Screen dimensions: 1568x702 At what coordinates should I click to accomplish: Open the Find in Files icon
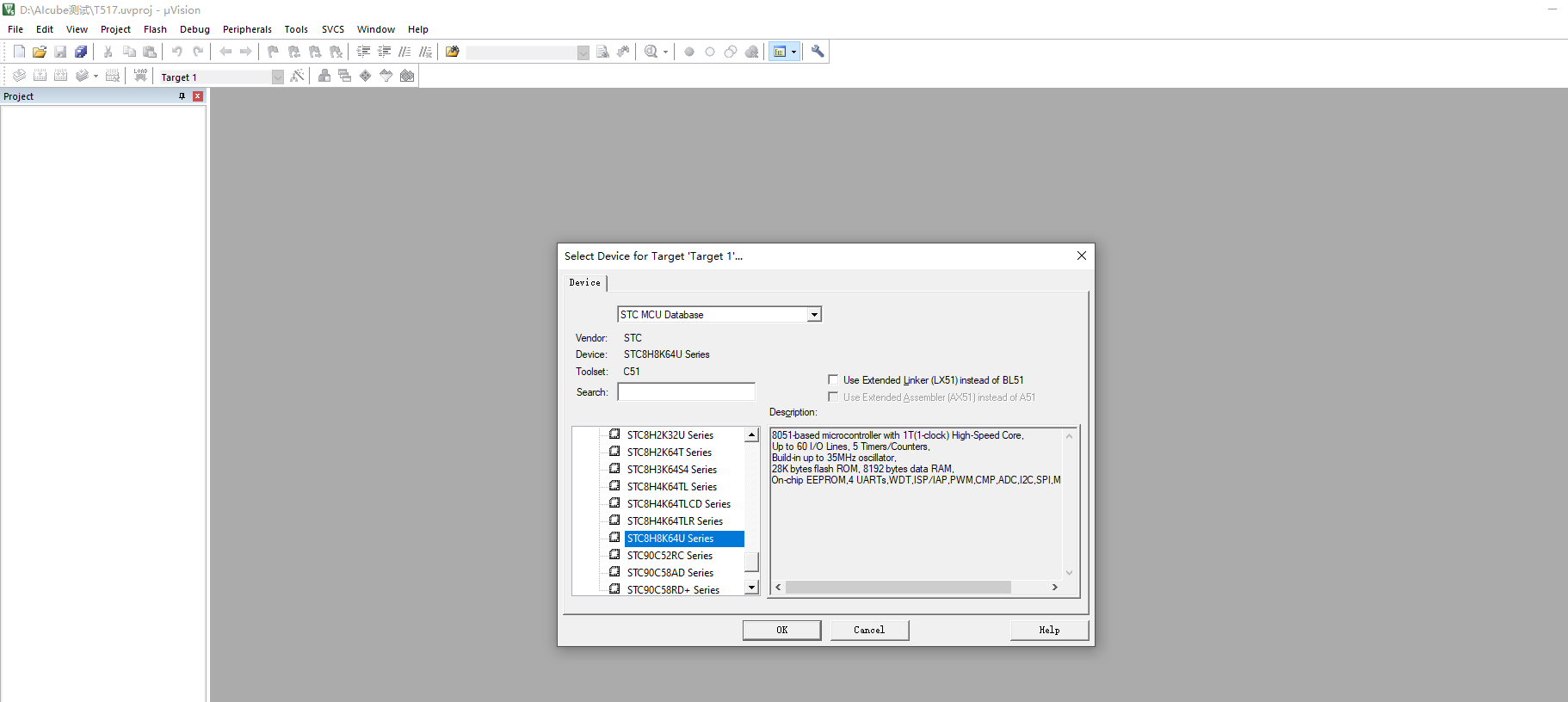click(453, 52)
